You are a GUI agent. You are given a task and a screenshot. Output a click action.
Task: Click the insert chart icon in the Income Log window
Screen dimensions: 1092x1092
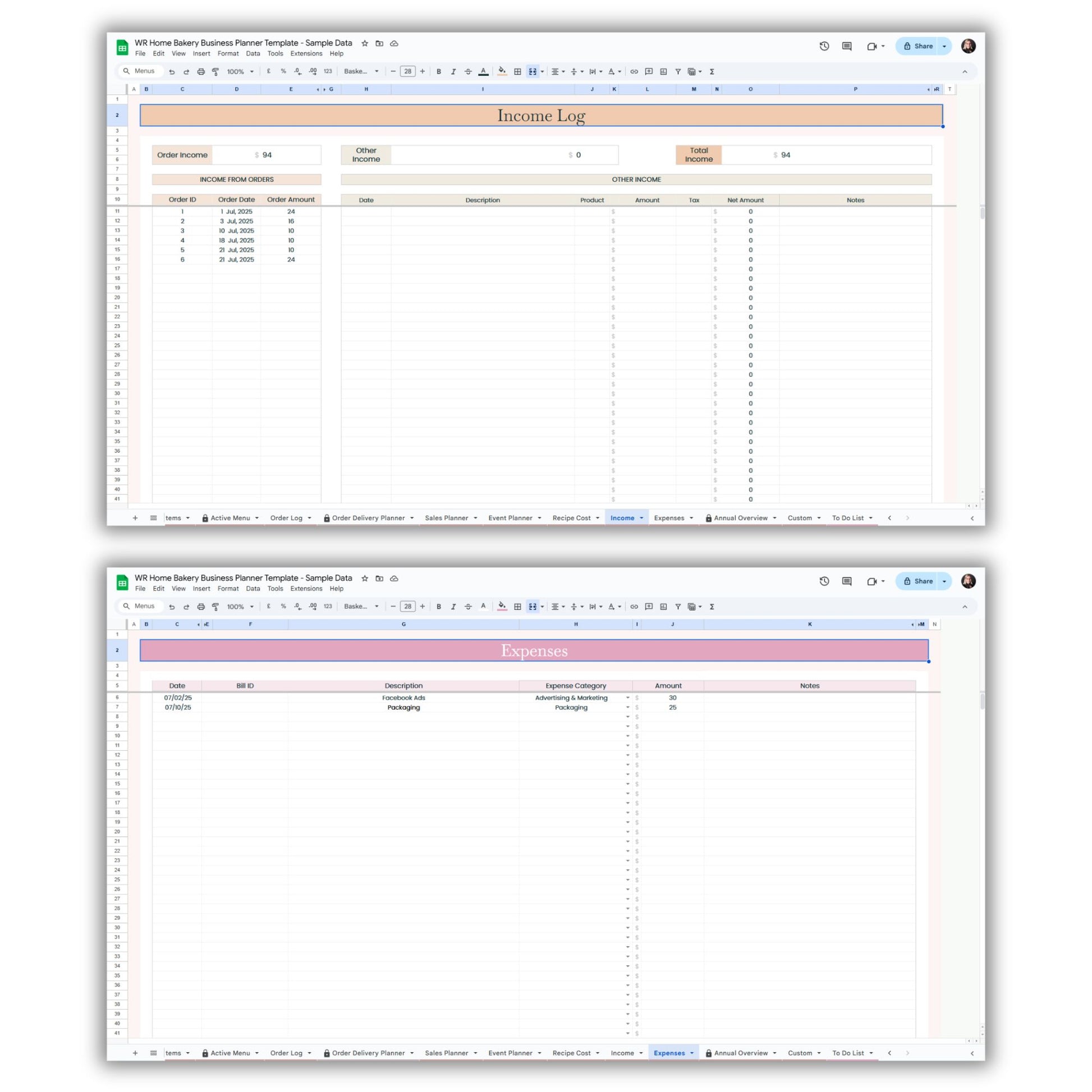664,72
